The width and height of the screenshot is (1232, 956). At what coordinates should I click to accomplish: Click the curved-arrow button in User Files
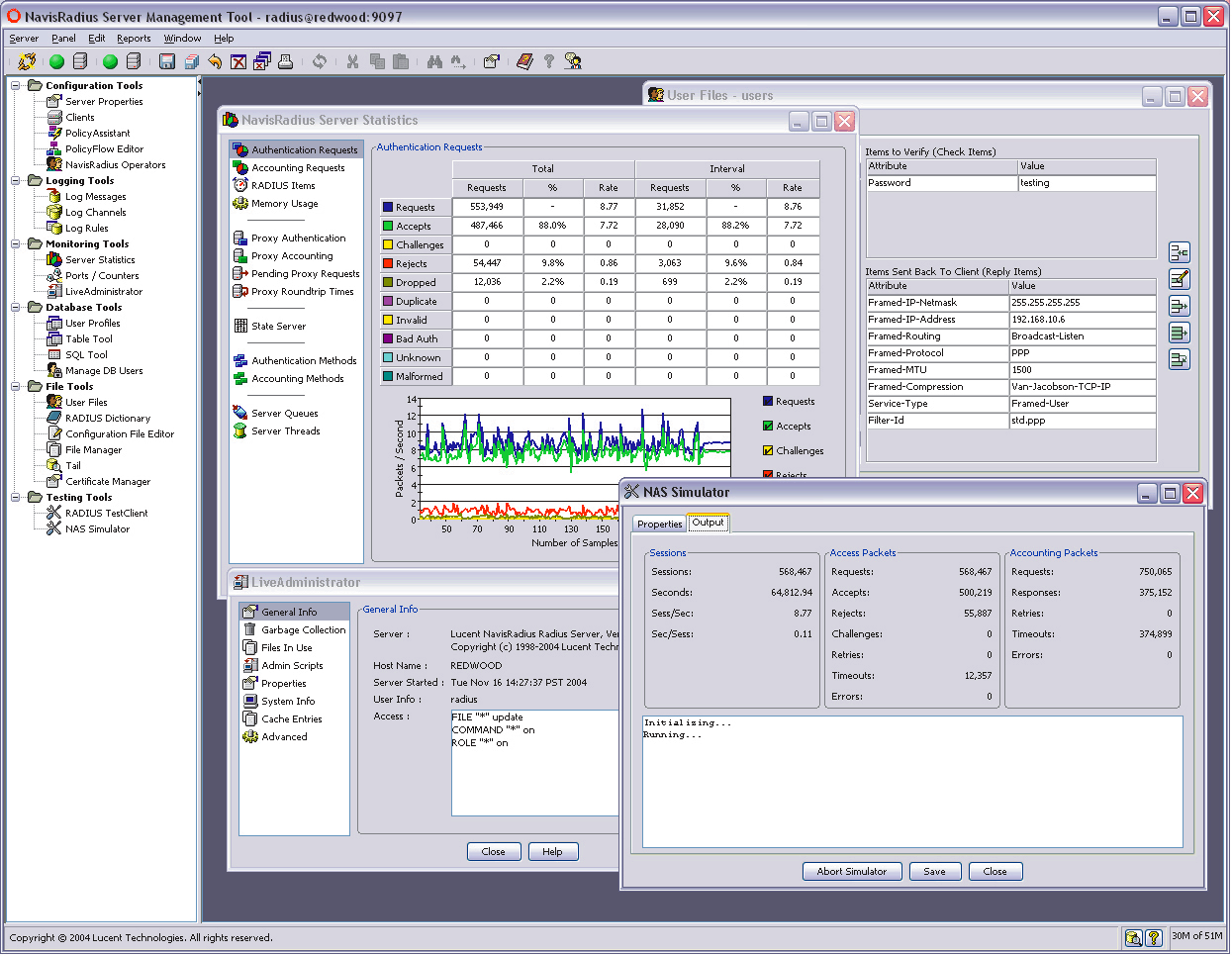coord(1180,359)
